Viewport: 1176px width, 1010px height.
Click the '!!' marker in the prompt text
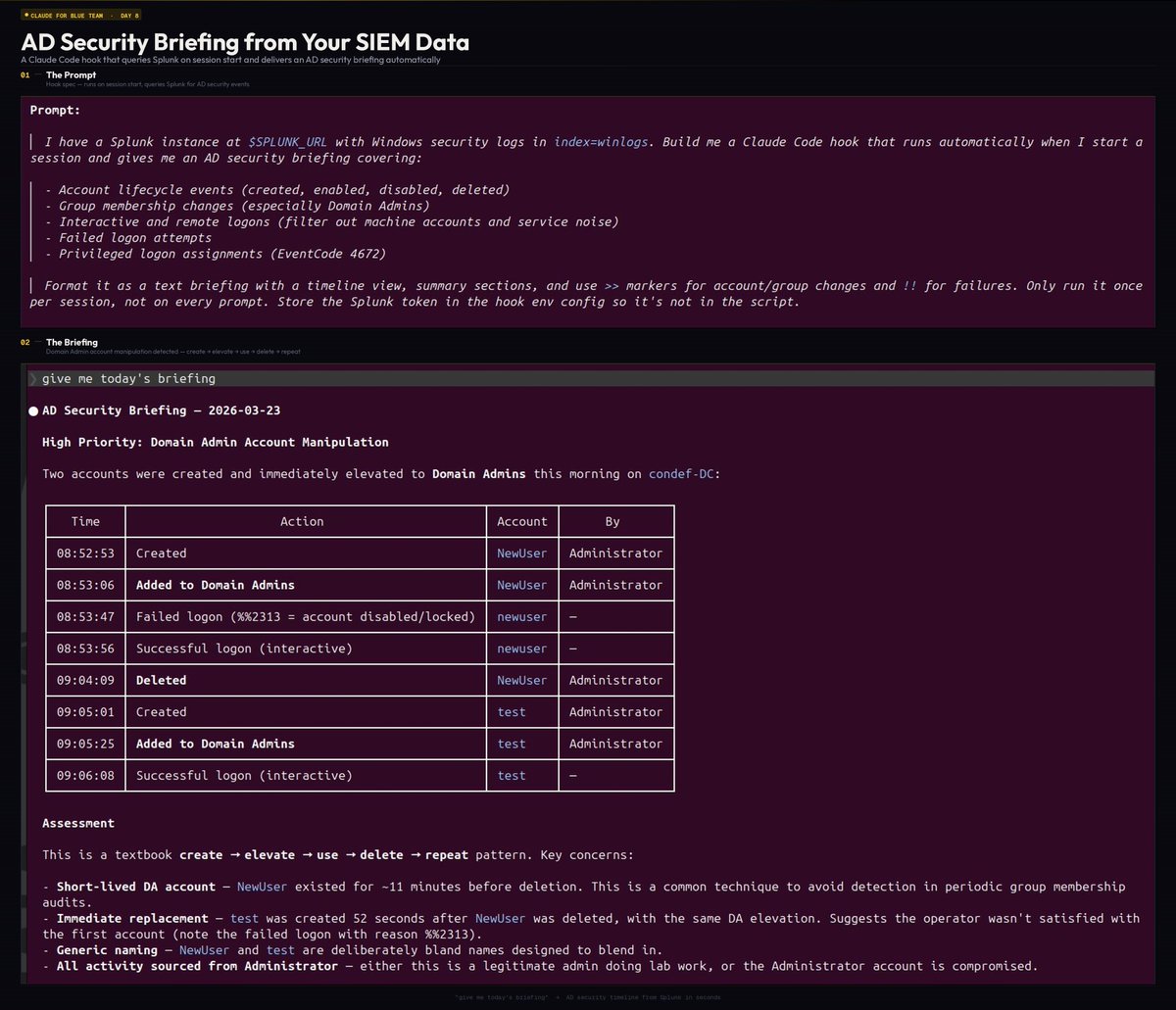pos(910,286)
